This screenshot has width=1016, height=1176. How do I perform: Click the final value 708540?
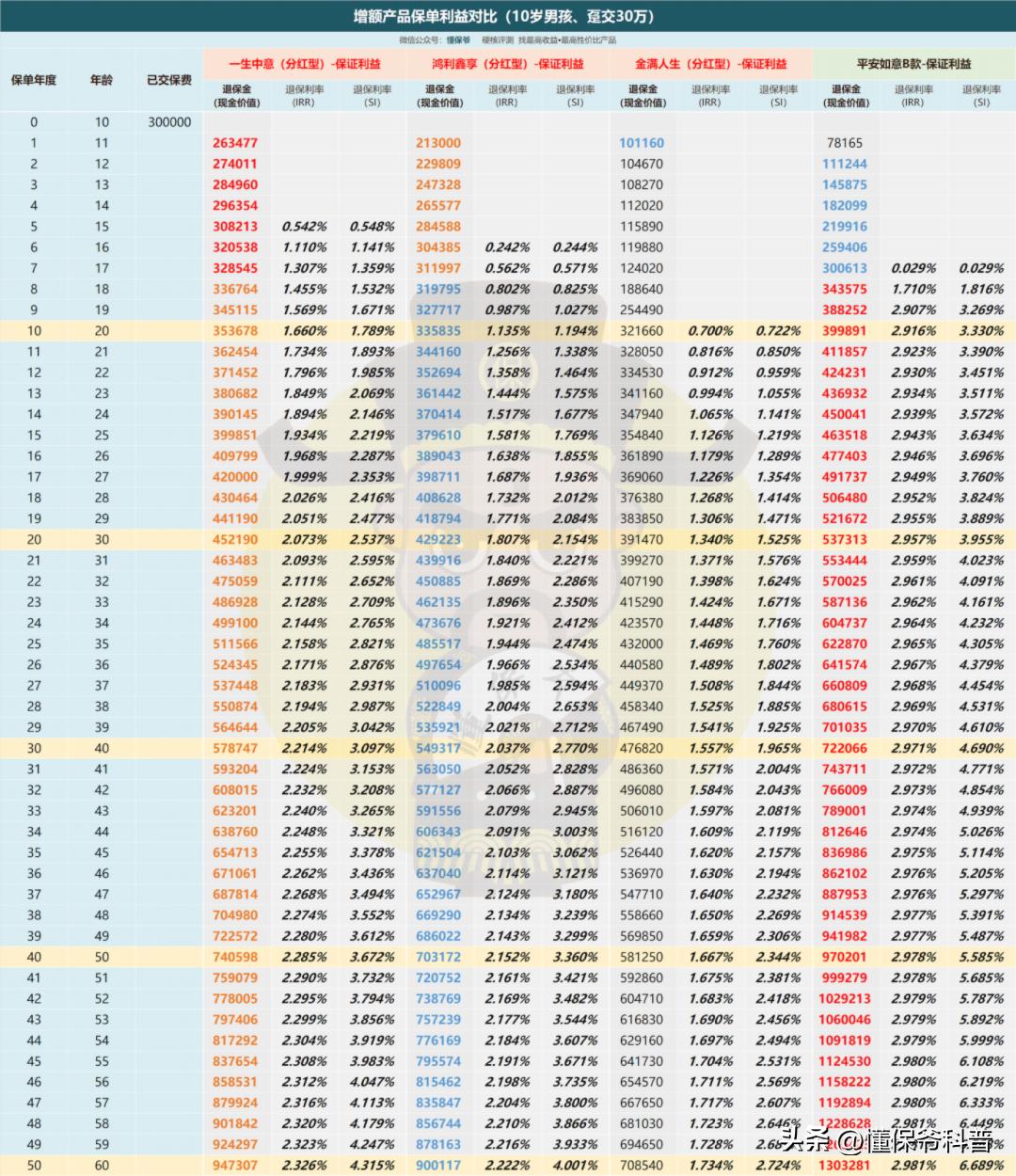(x=642, y=1166)
